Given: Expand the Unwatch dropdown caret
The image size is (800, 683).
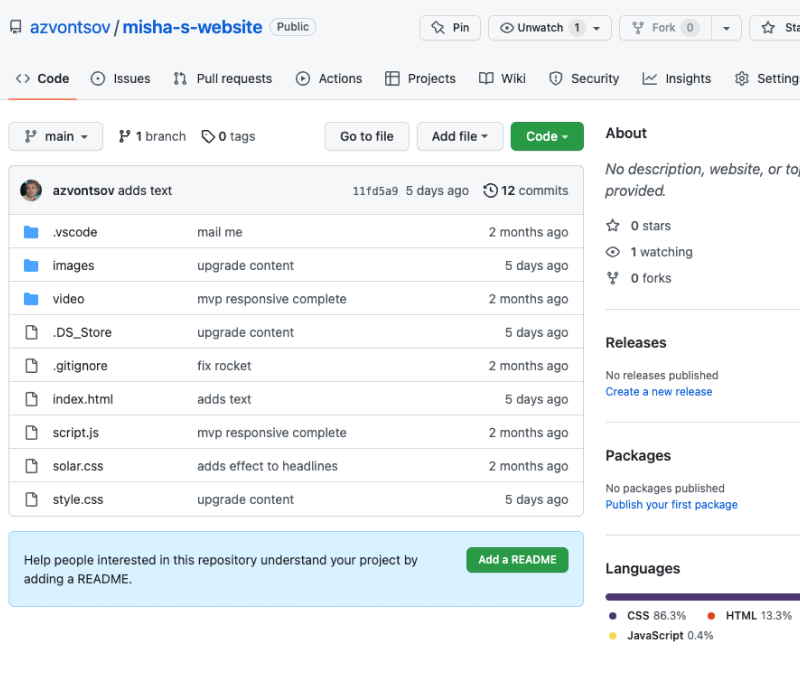Looking at the screenshot, I should click(x=596, y=28).
